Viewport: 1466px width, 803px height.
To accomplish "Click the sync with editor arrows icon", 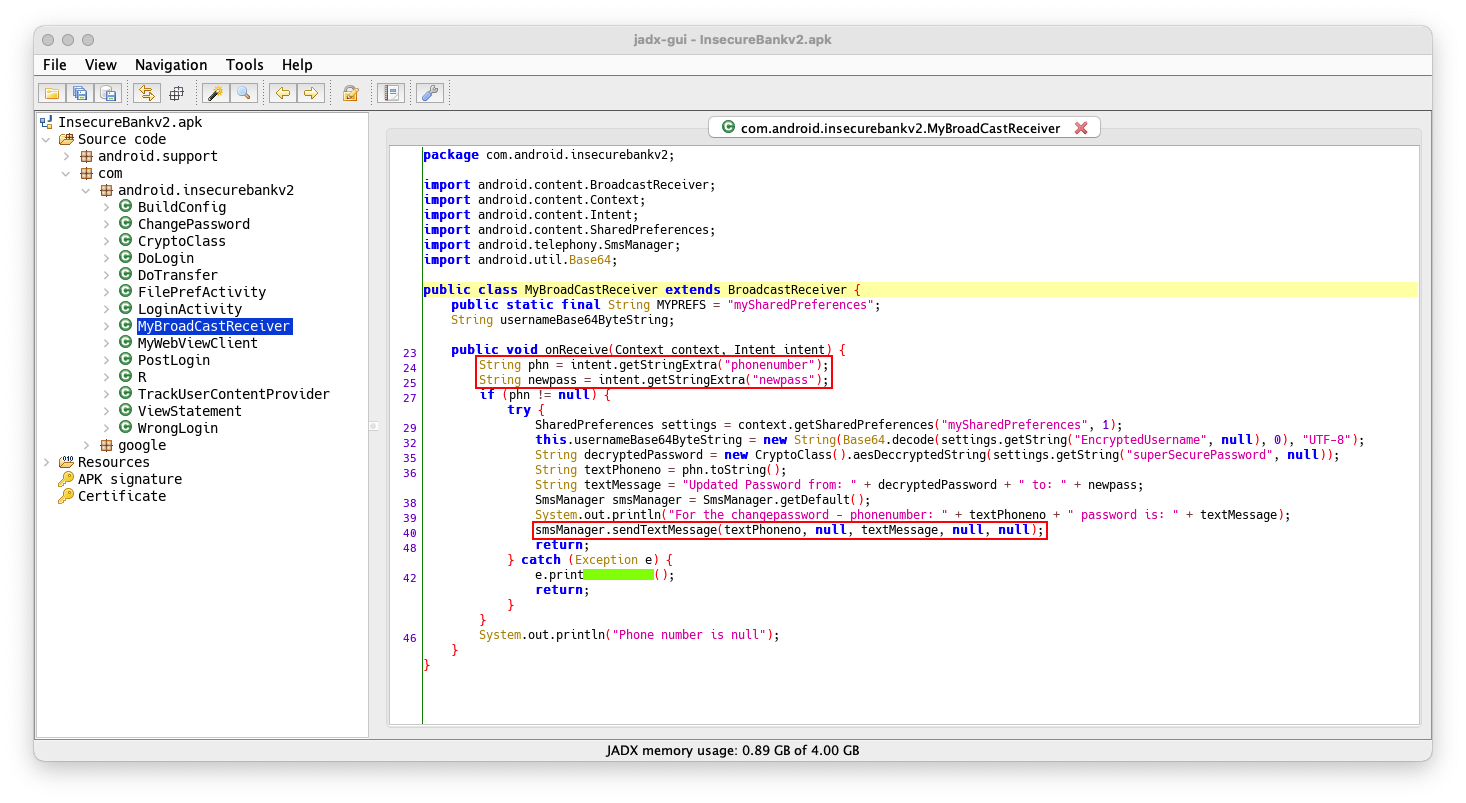I will click(147, 93).
